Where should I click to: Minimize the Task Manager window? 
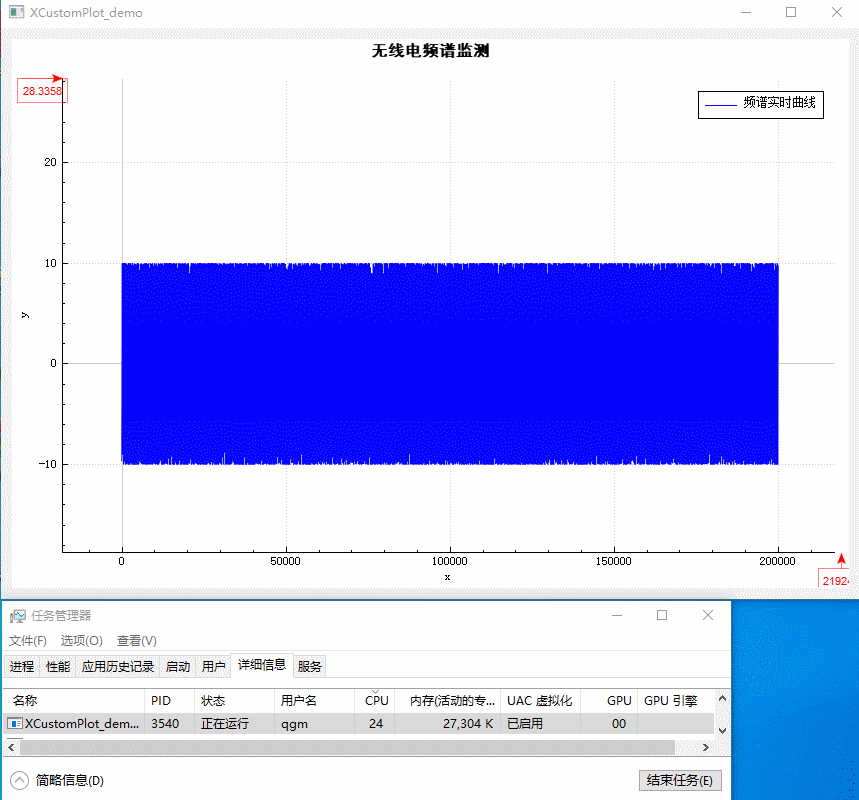pos(617,615)
